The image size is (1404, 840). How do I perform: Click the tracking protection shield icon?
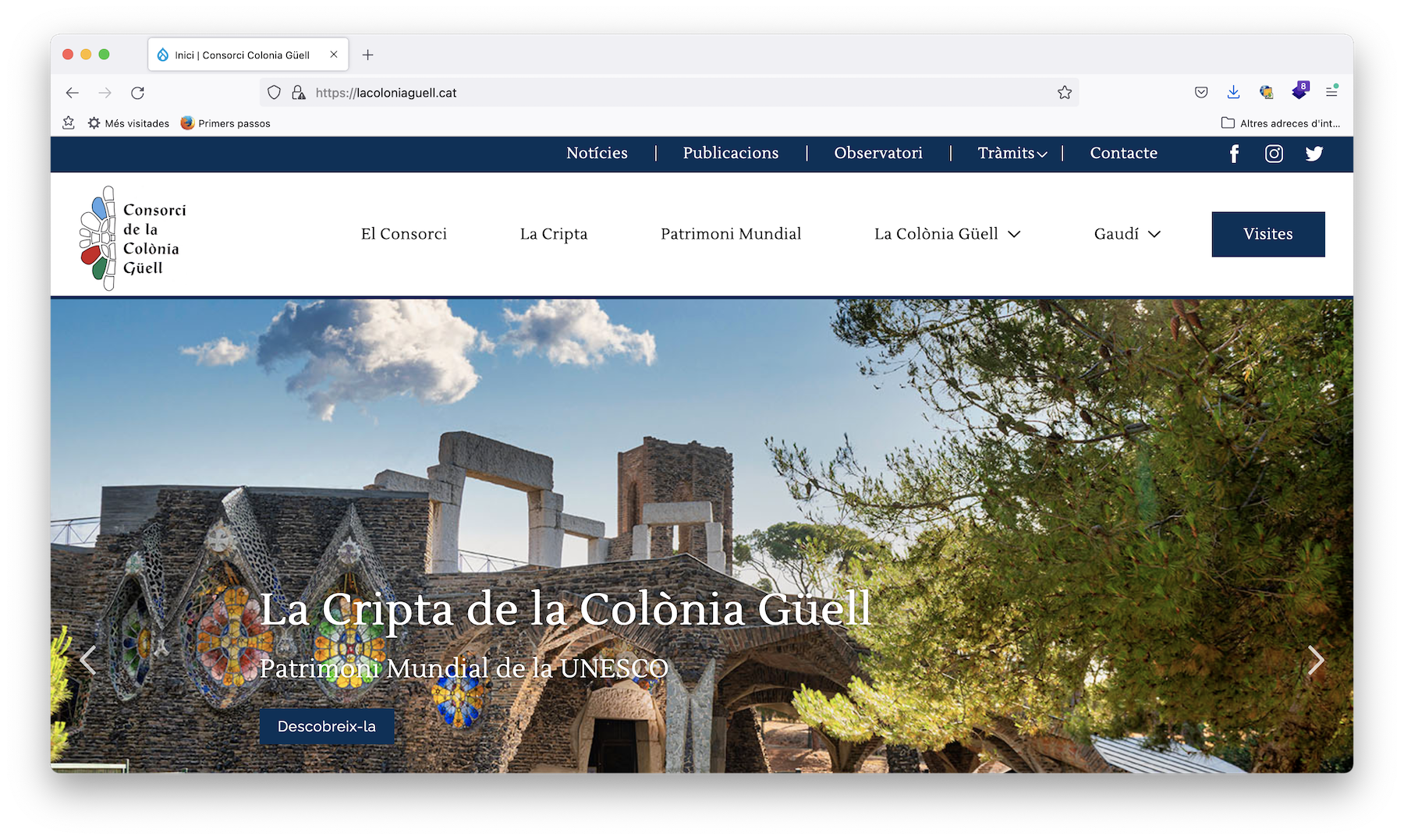click(x=274, y=93)
